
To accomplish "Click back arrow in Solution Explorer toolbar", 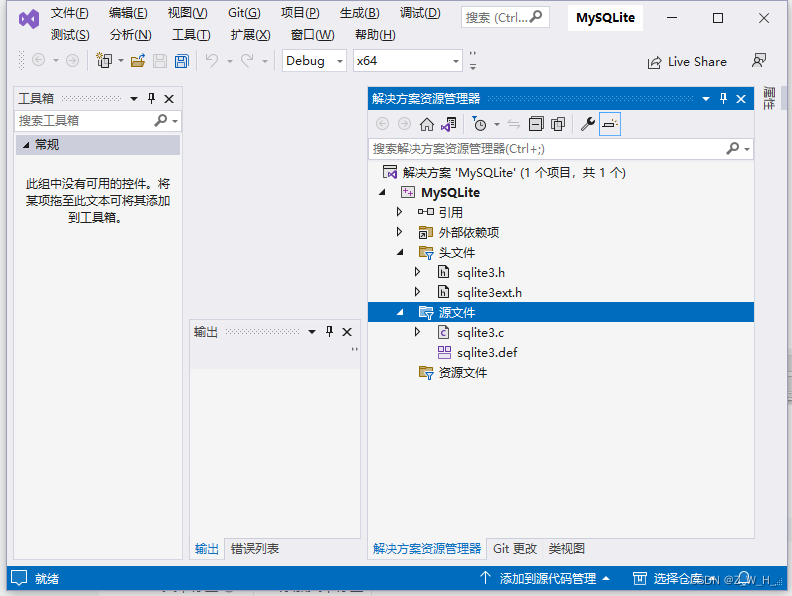I will (382, 124).
